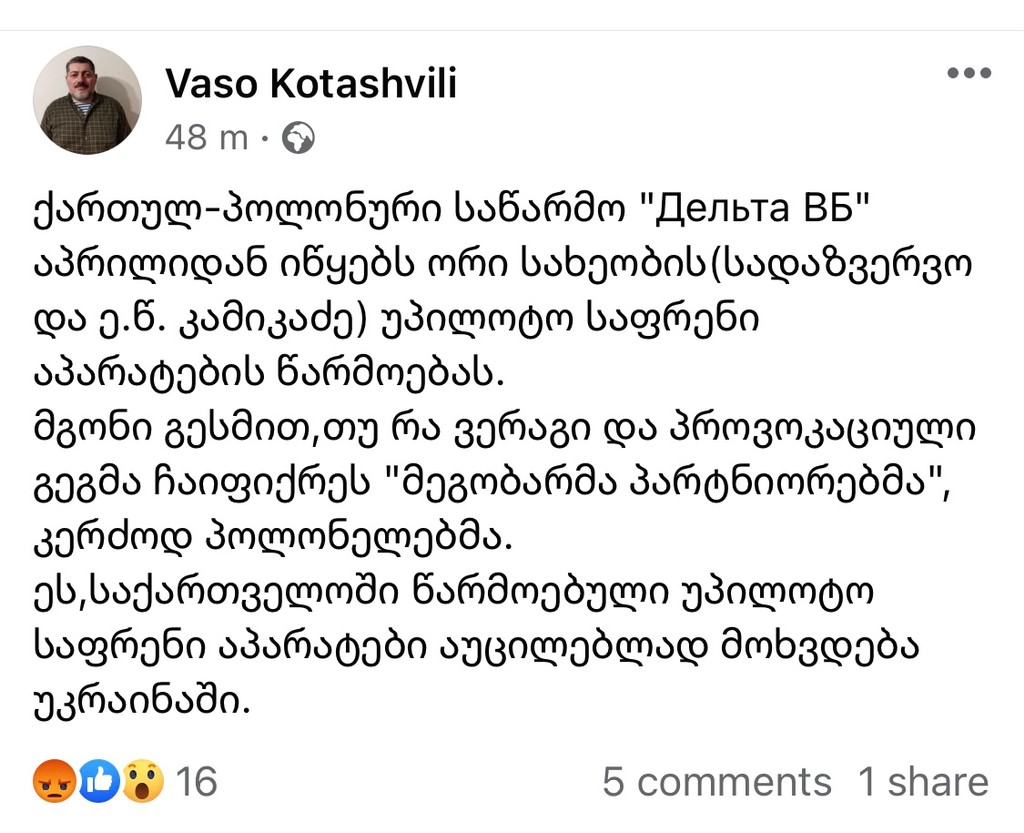This screenshot has width=1024, height=833.
Task: Open the Vaso Kotashvili profile name link
Action: pos(310,85)
